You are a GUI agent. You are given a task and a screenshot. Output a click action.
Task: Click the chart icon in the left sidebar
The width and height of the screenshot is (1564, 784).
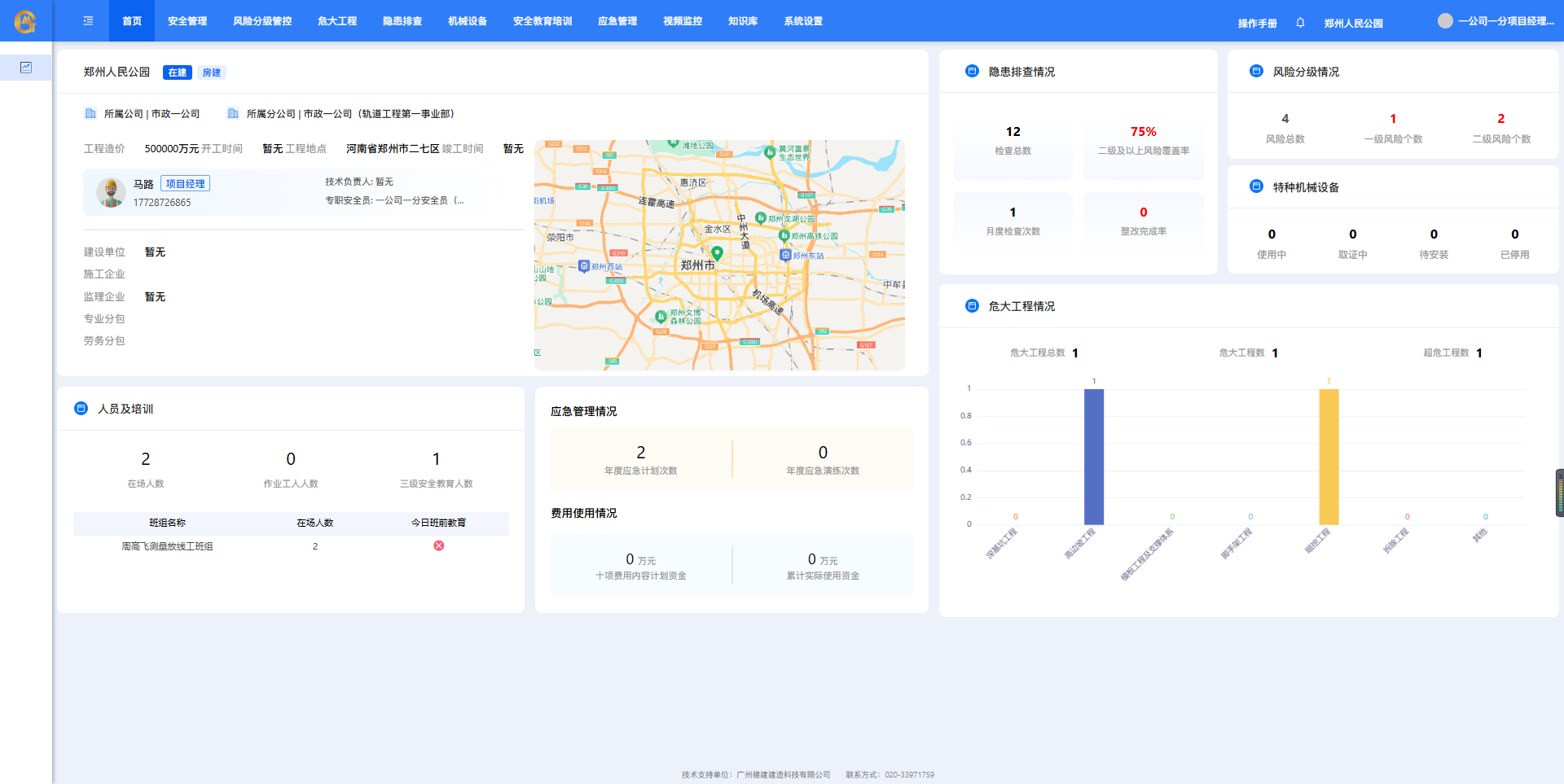tap(26, 68)
